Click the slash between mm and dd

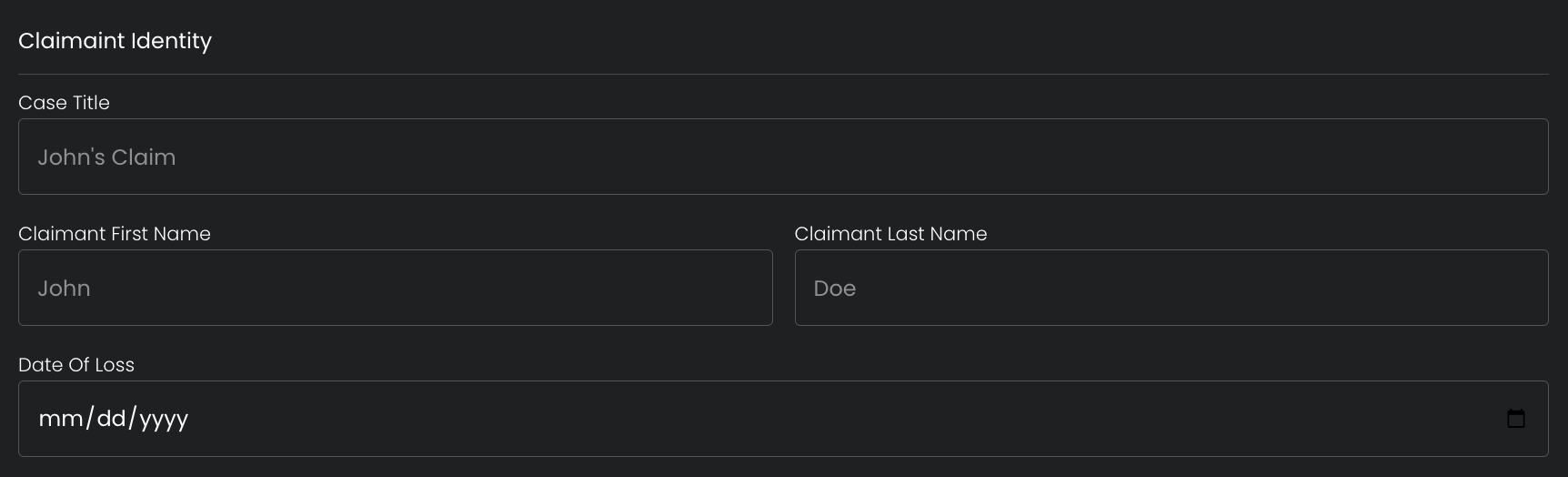pyautogui.click(x=90, y=419)
